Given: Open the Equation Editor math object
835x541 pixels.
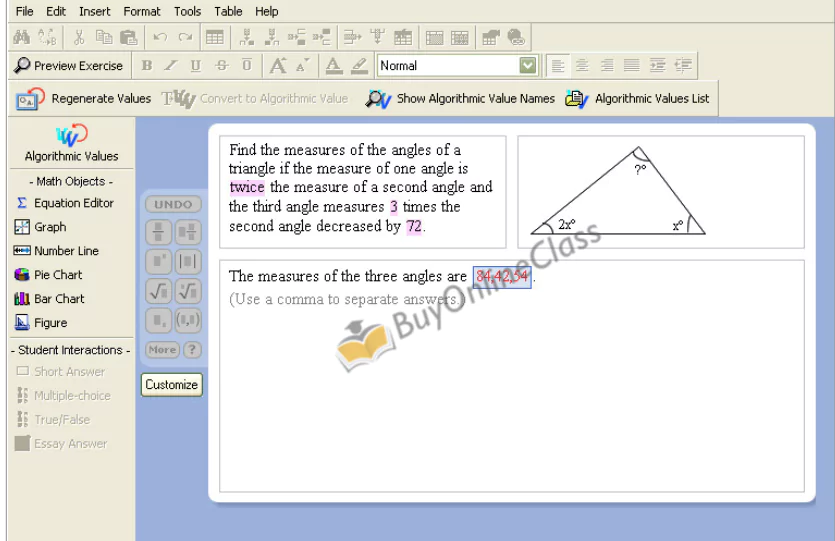Looking at the screenshot, I should (x=65, y=203).
